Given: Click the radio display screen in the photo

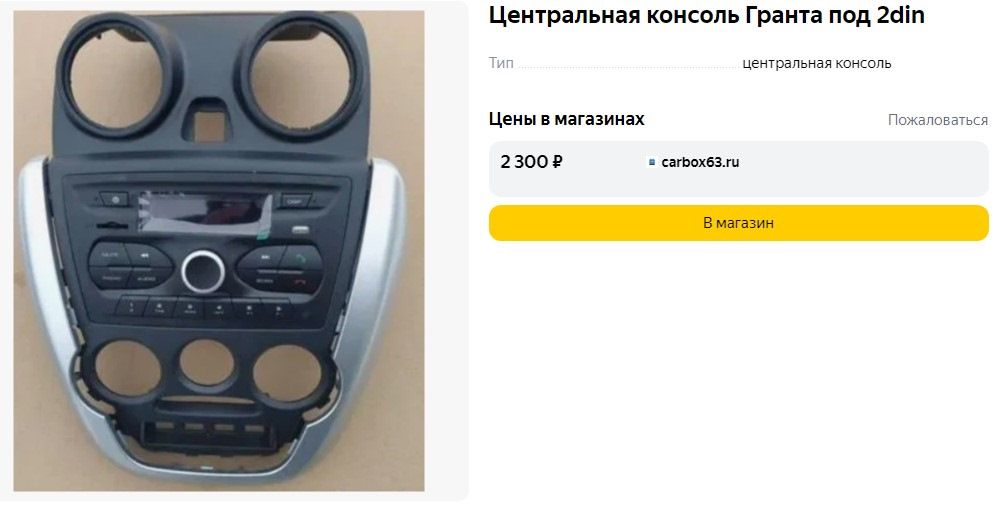Looking at the screenshot, I should [205, 213].
